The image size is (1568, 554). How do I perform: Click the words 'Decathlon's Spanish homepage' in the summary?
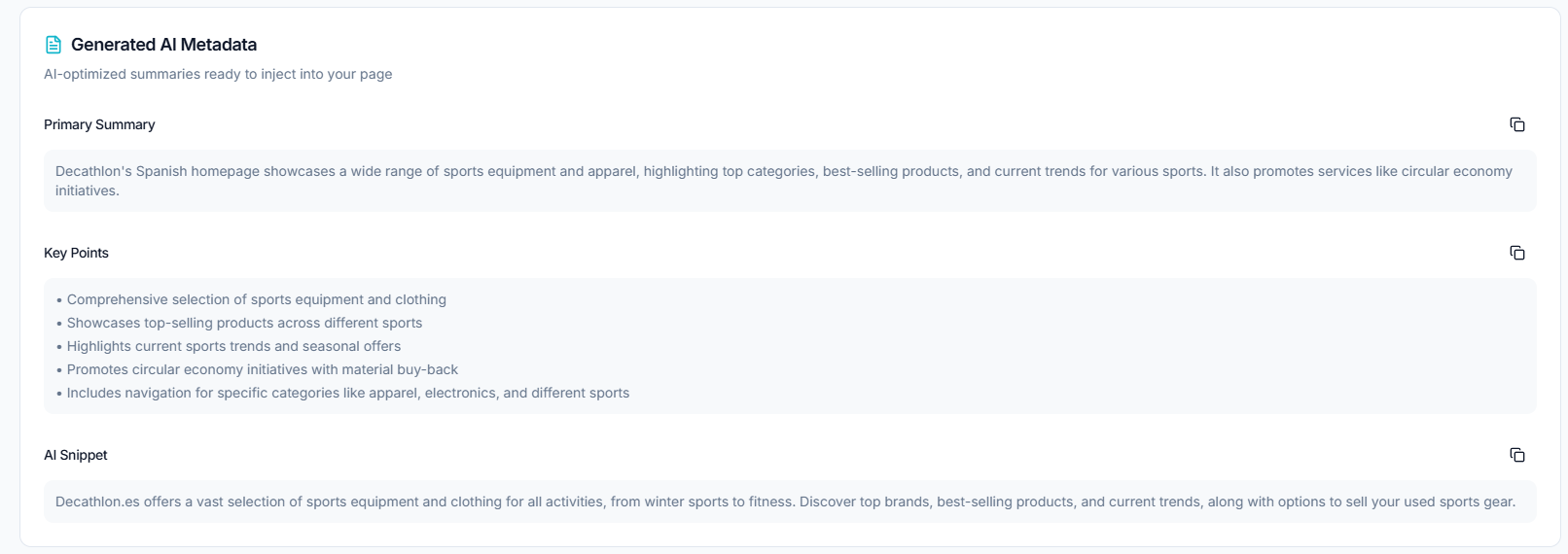pos(157,171)
